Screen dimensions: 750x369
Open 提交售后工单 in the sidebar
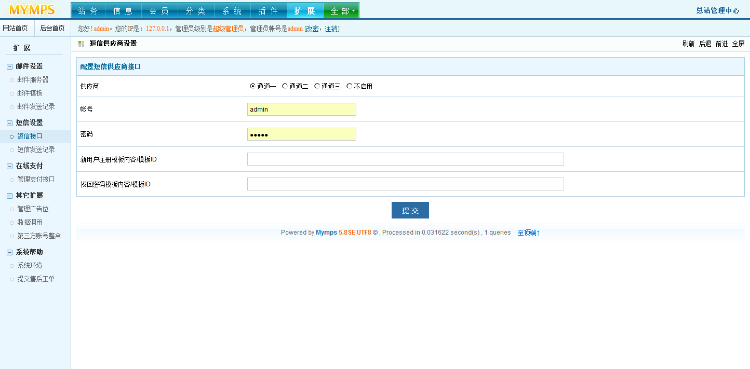click(36, 279)
